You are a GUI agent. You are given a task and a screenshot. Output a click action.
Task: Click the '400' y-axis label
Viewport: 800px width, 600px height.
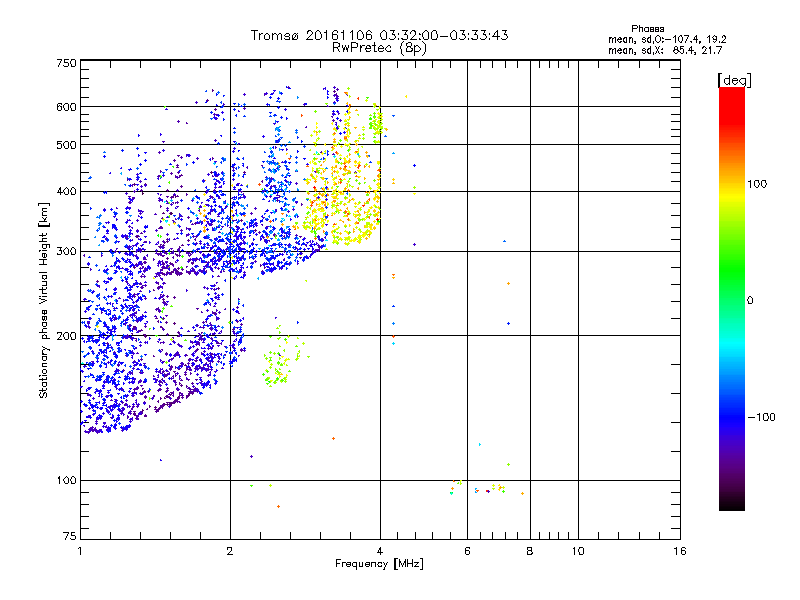point(66,191)
